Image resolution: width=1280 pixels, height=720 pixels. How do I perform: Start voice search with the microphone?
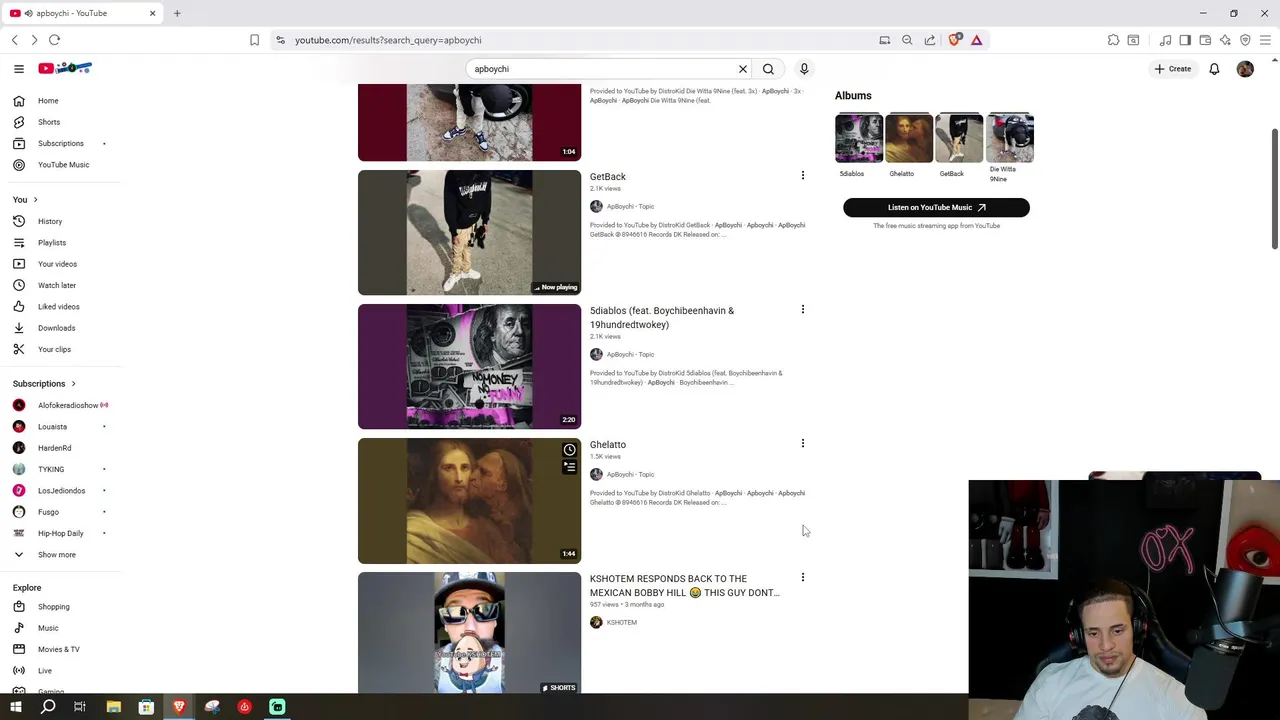[x=804, y=69]
